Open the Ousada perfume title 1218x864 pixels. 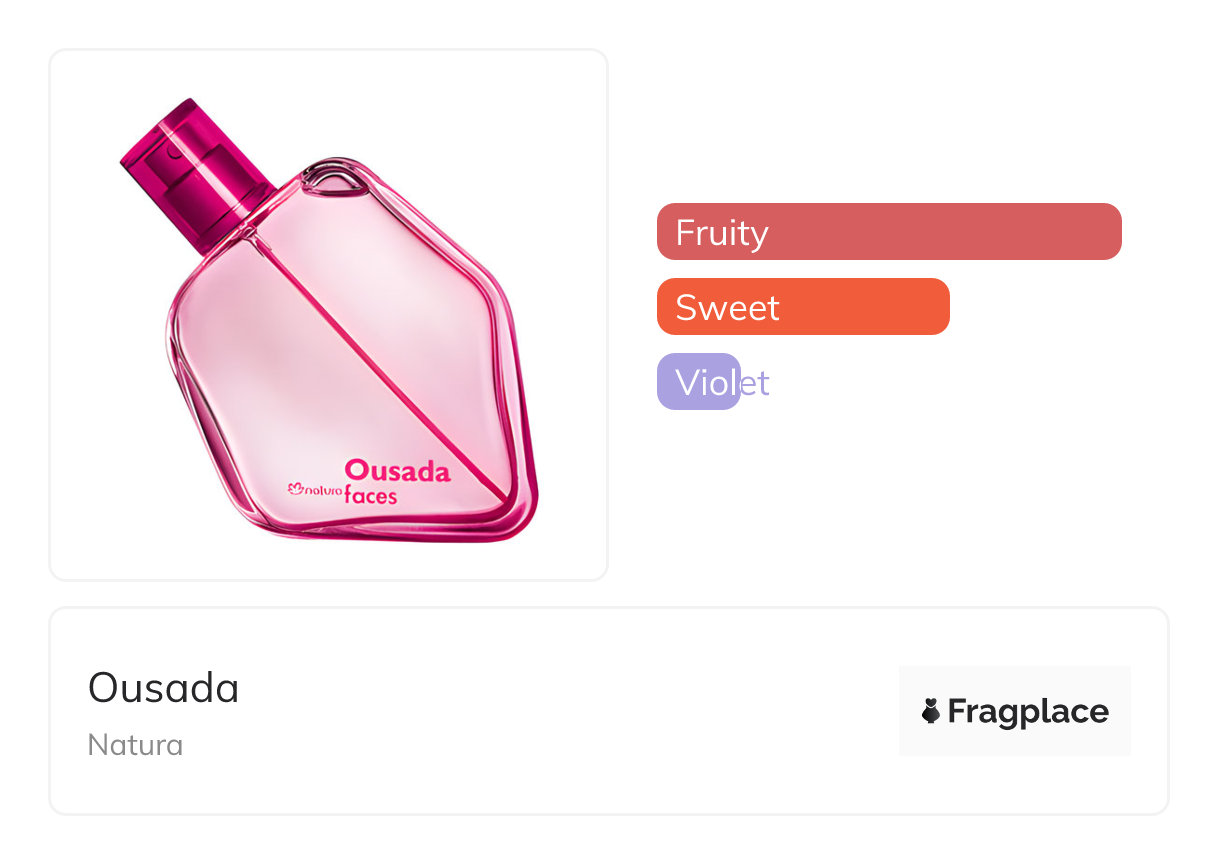pos(163,688)
